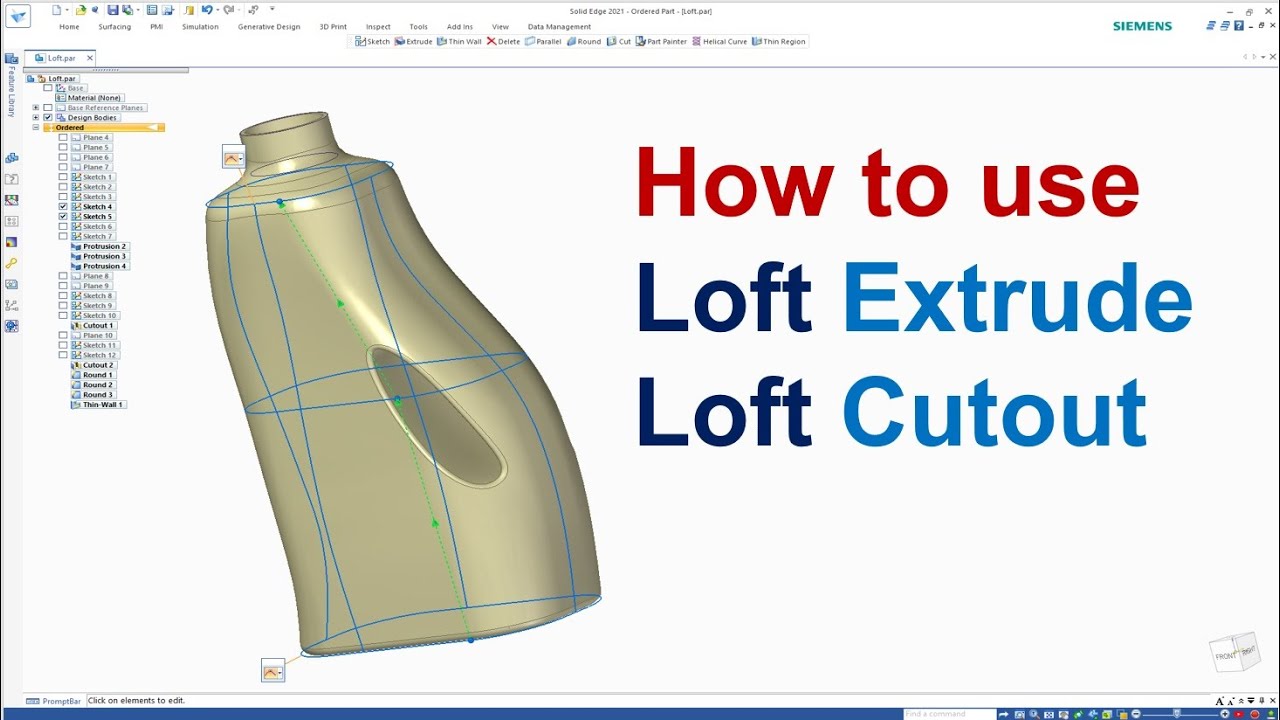Select the Thin Region command
The height and width of the screenshot is (720, 1280).
point(779,42)
